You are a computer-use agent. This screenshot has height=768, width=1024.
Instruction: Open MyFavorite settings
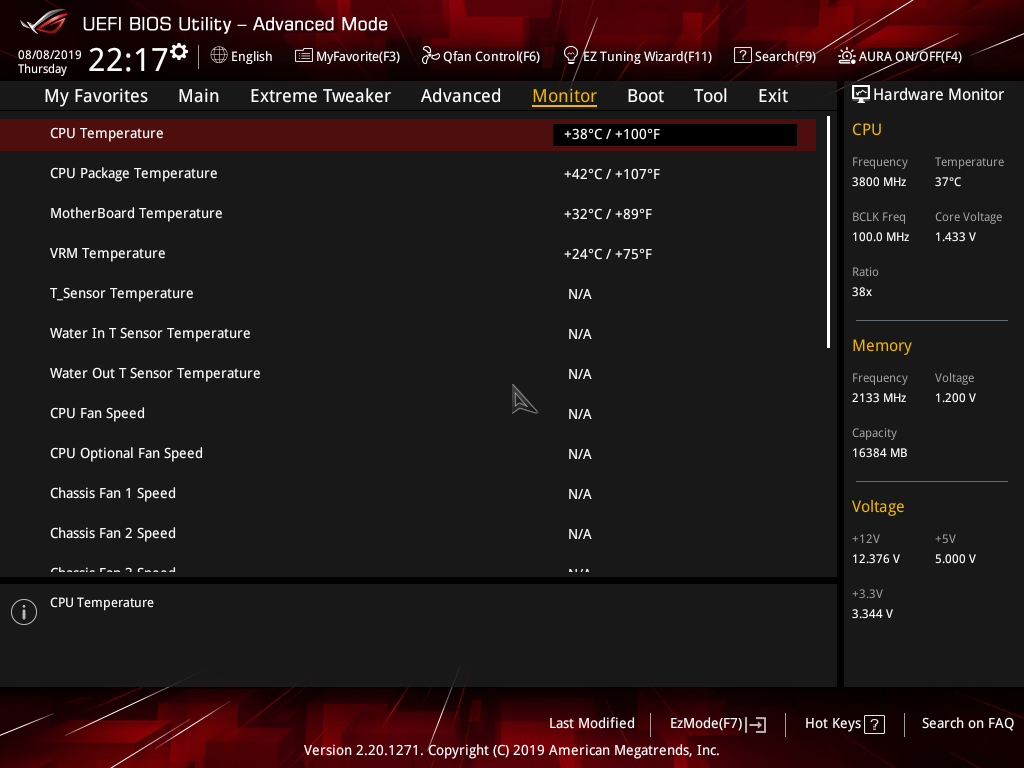[x=347, y=56]
